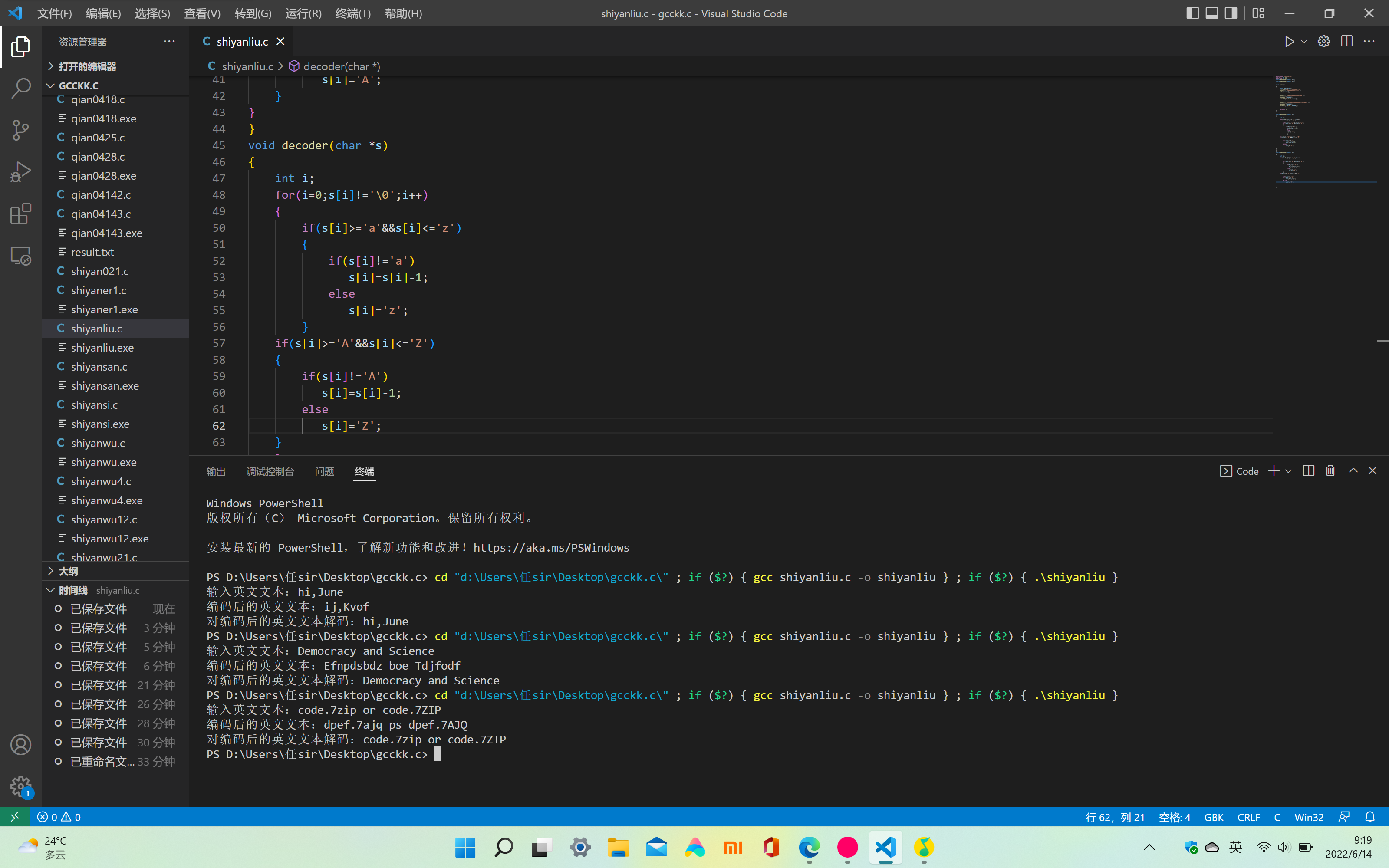This screenshot has height=868, width=1389.
Task: Change the C language mode in status bar
Action: (x=1277, y=817)
